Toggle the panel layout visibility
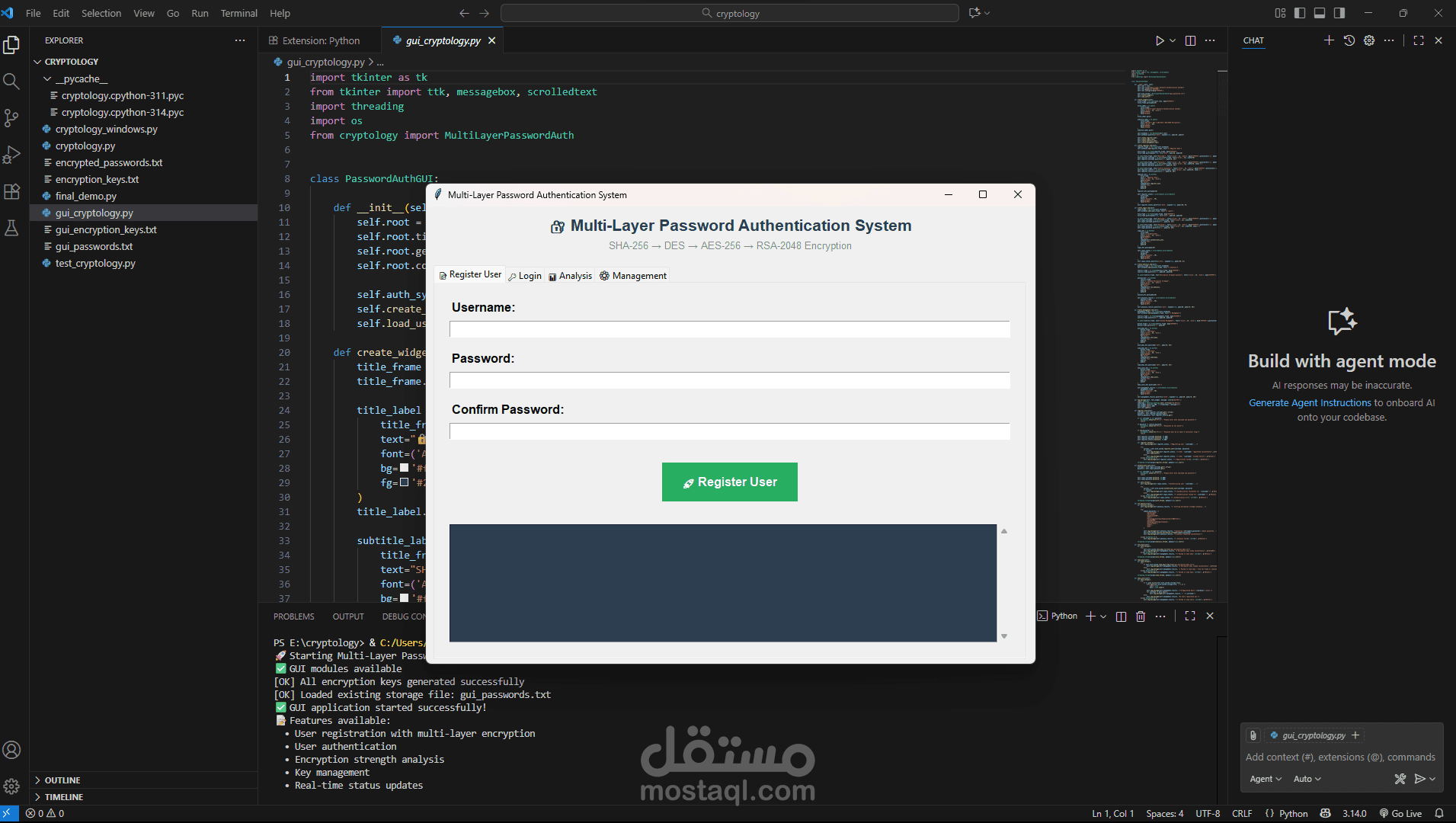The height and width of the screenshot is (823, 1456). pyautogui.click(x=1320, y=13)
